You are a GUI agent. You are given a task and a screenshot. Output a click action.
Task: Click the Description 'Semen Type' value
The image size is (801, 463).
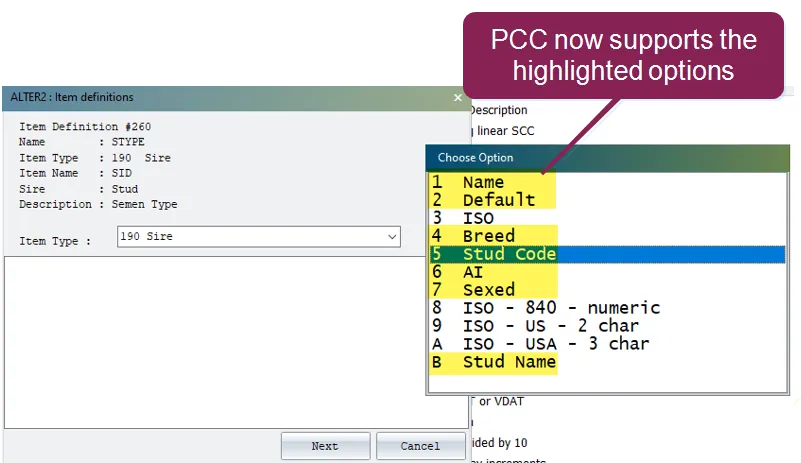145,204
